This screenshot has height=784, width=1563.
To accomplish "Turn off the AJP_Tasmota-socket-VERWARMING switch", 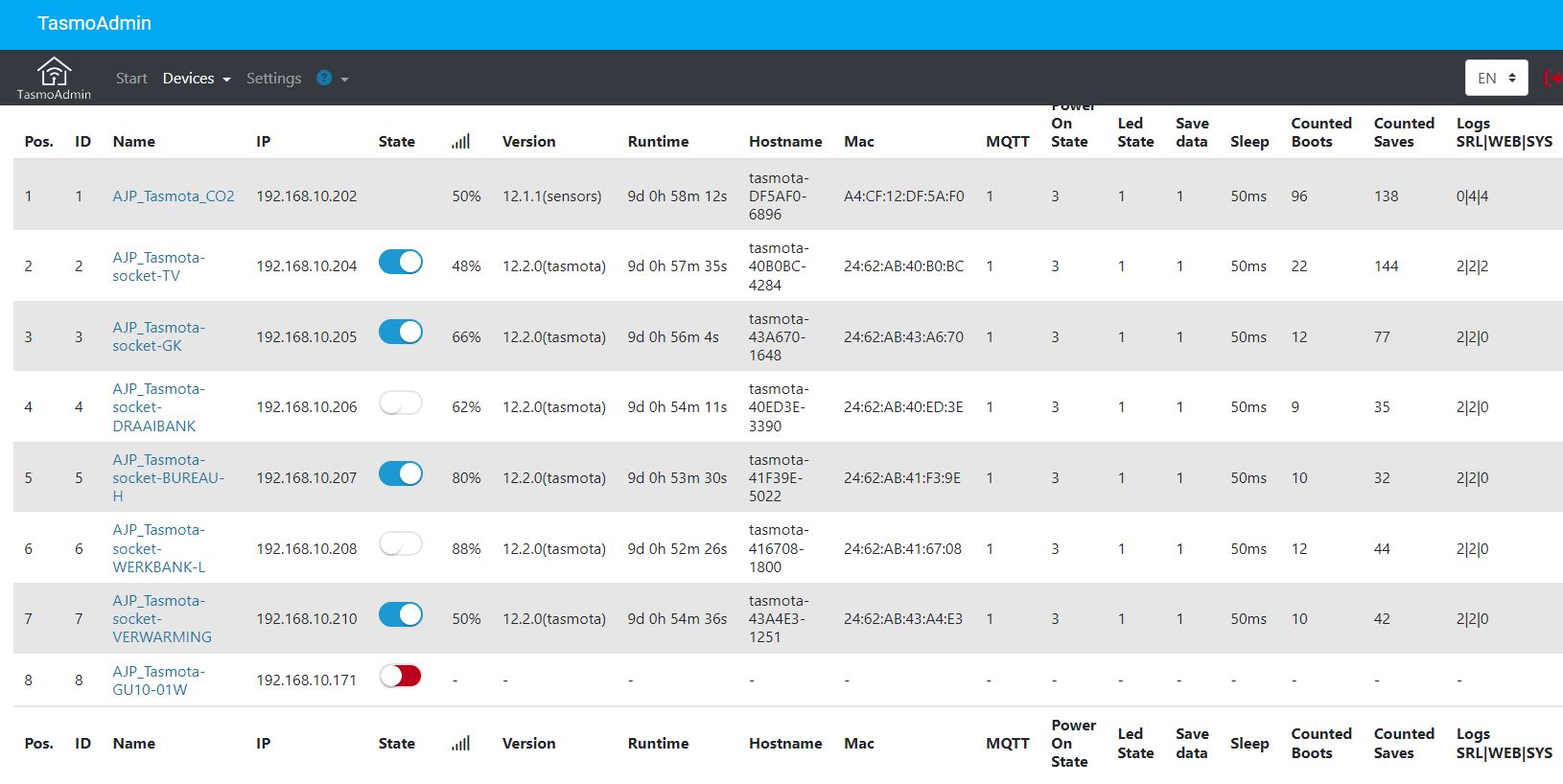I will pos(401,614).
